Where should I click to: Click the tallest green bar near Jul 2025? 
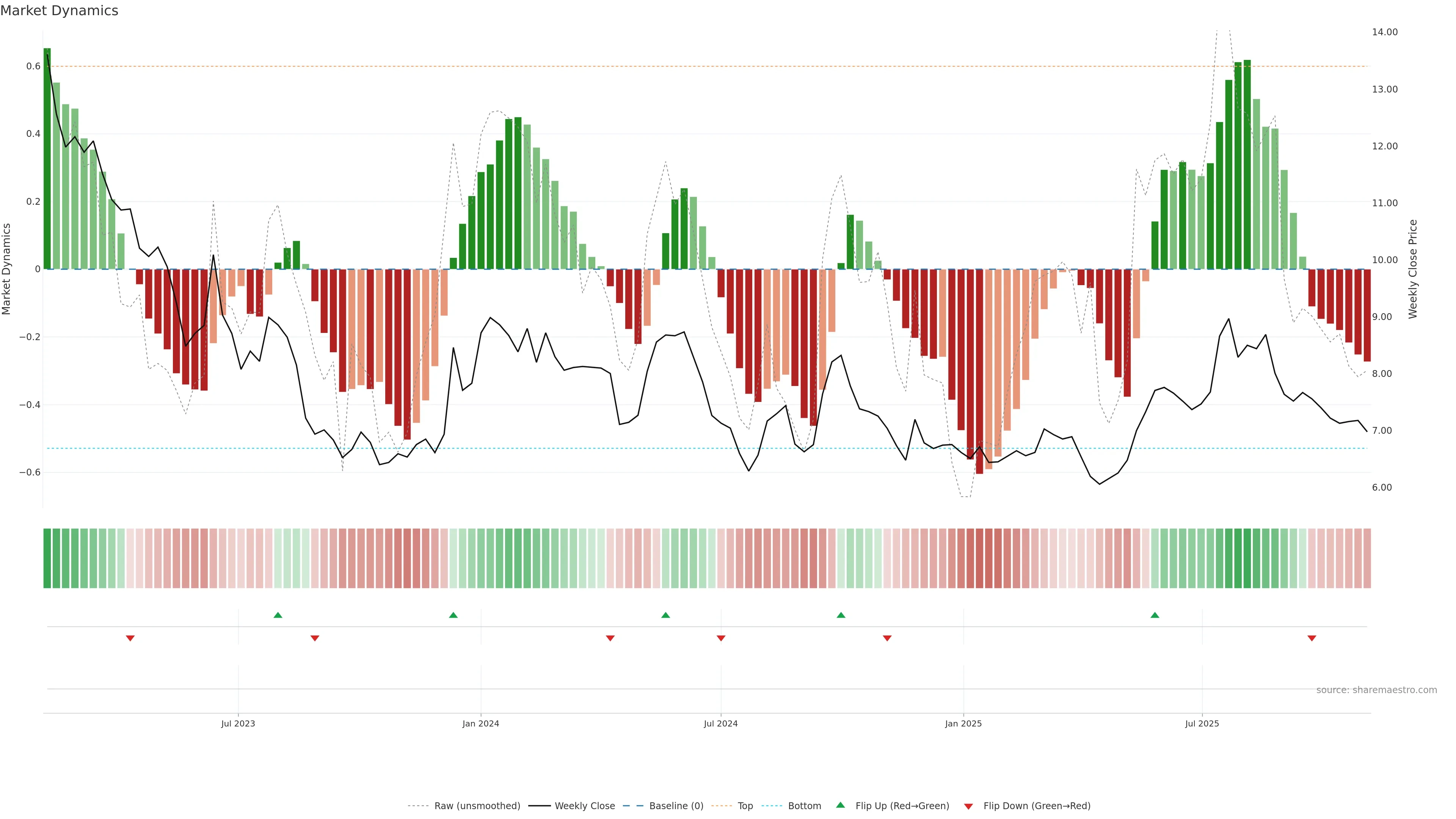pos(1247,164)
